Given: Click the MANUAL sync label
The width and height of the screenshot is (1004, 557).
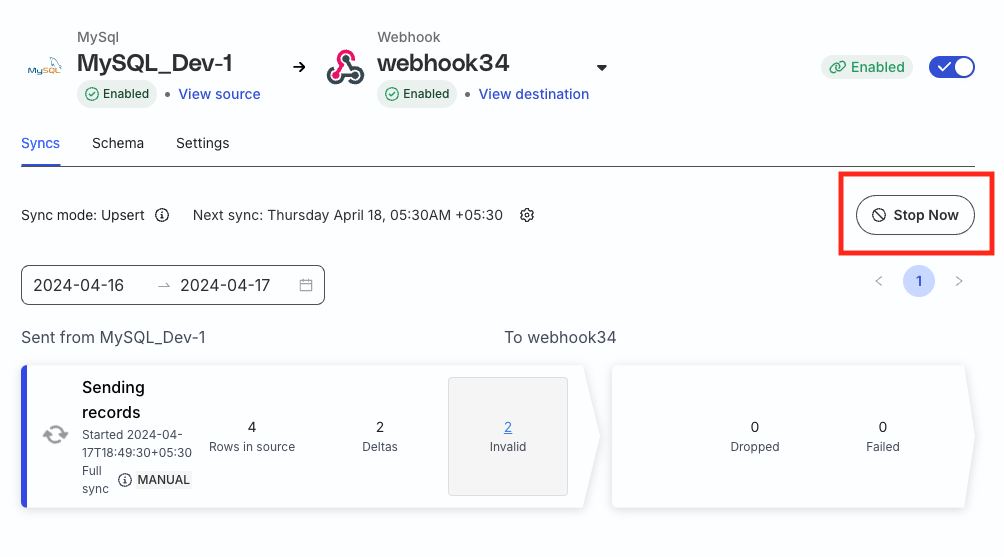Looking at the screenshot, I should pos(163,480).
